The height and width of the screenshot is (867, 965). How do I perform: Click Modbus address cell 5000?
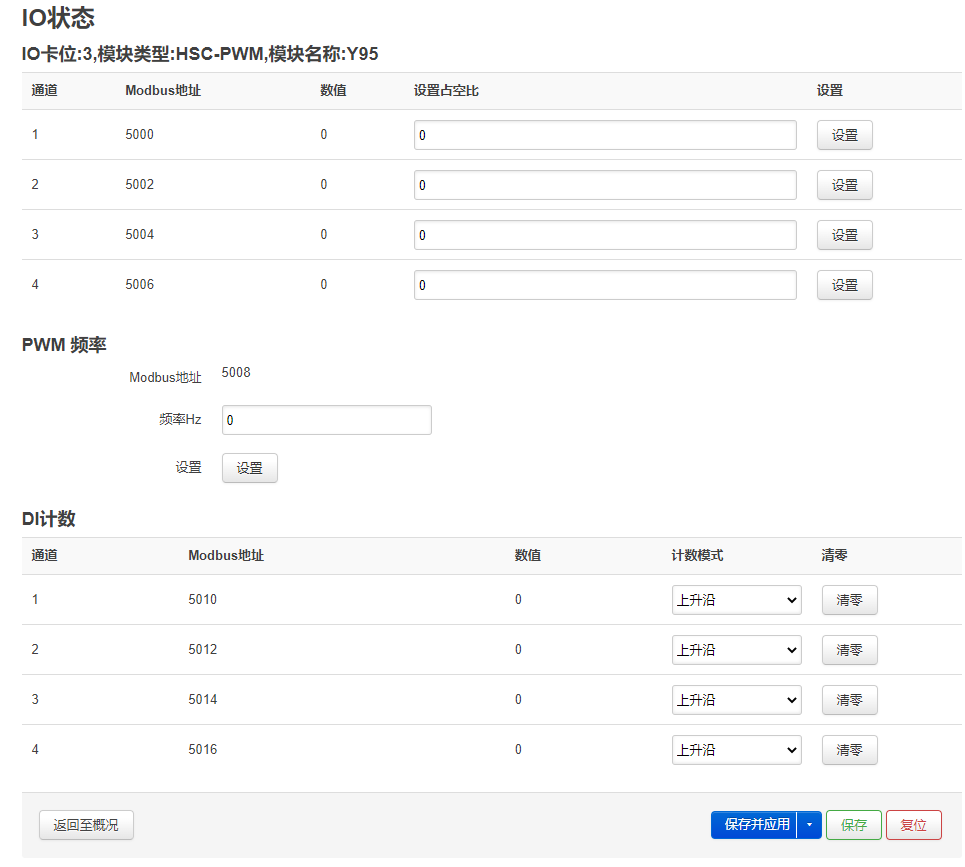(140, 135)
